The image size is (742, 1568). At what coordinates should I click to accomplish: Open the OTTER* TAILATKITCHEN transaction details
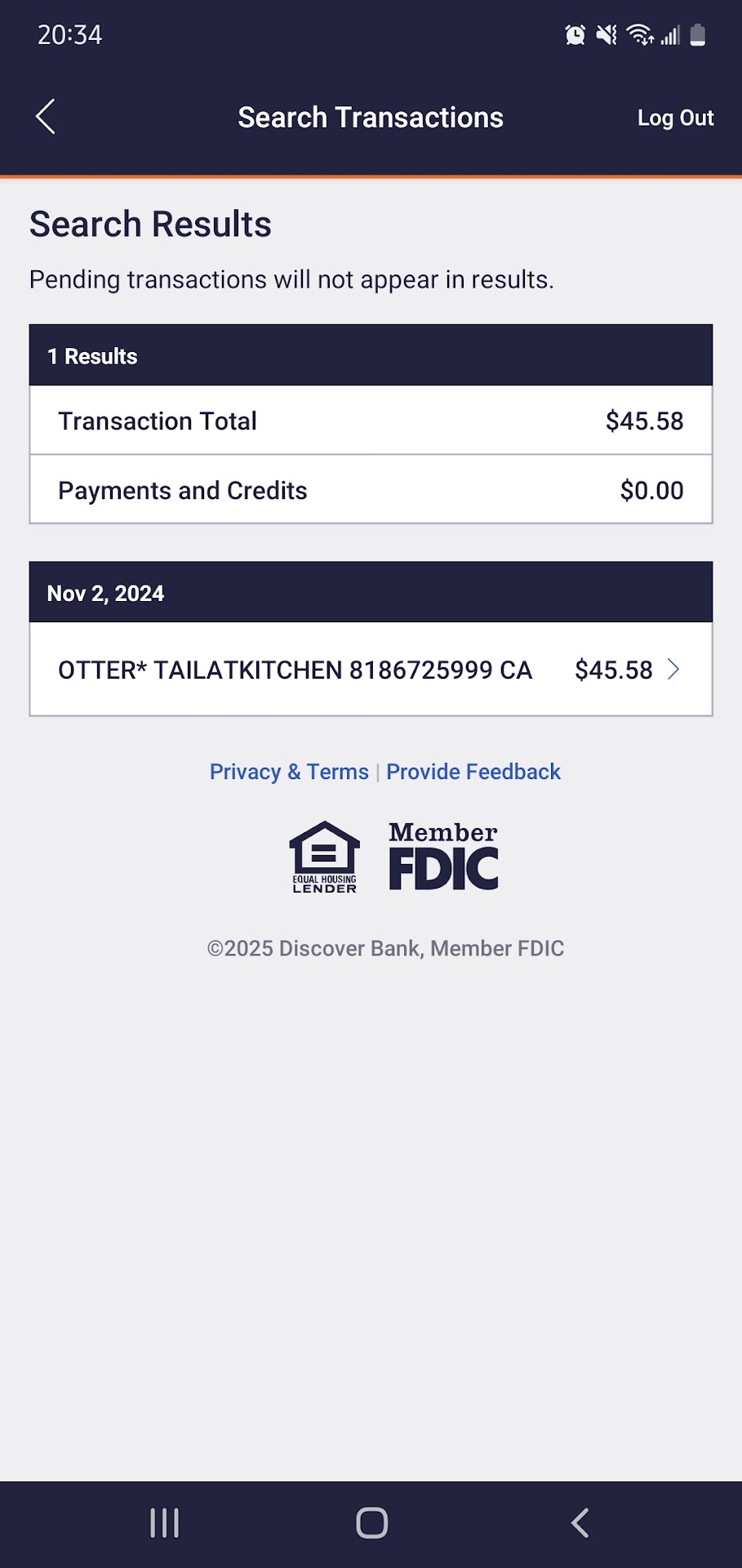point(295,670)
